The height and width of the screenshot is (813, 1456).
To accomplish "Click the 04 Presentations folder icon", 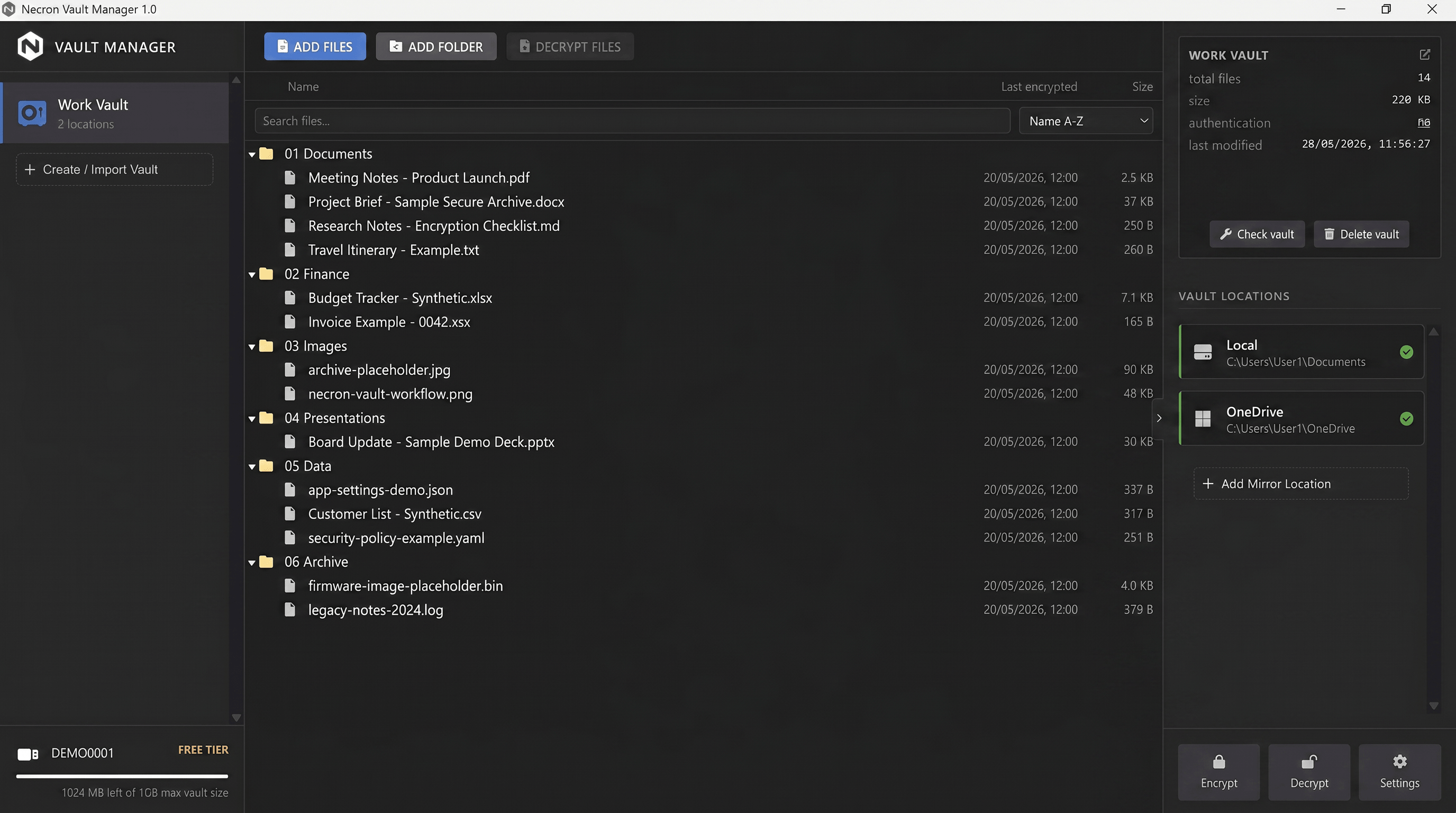I will [x=266, y=418].
